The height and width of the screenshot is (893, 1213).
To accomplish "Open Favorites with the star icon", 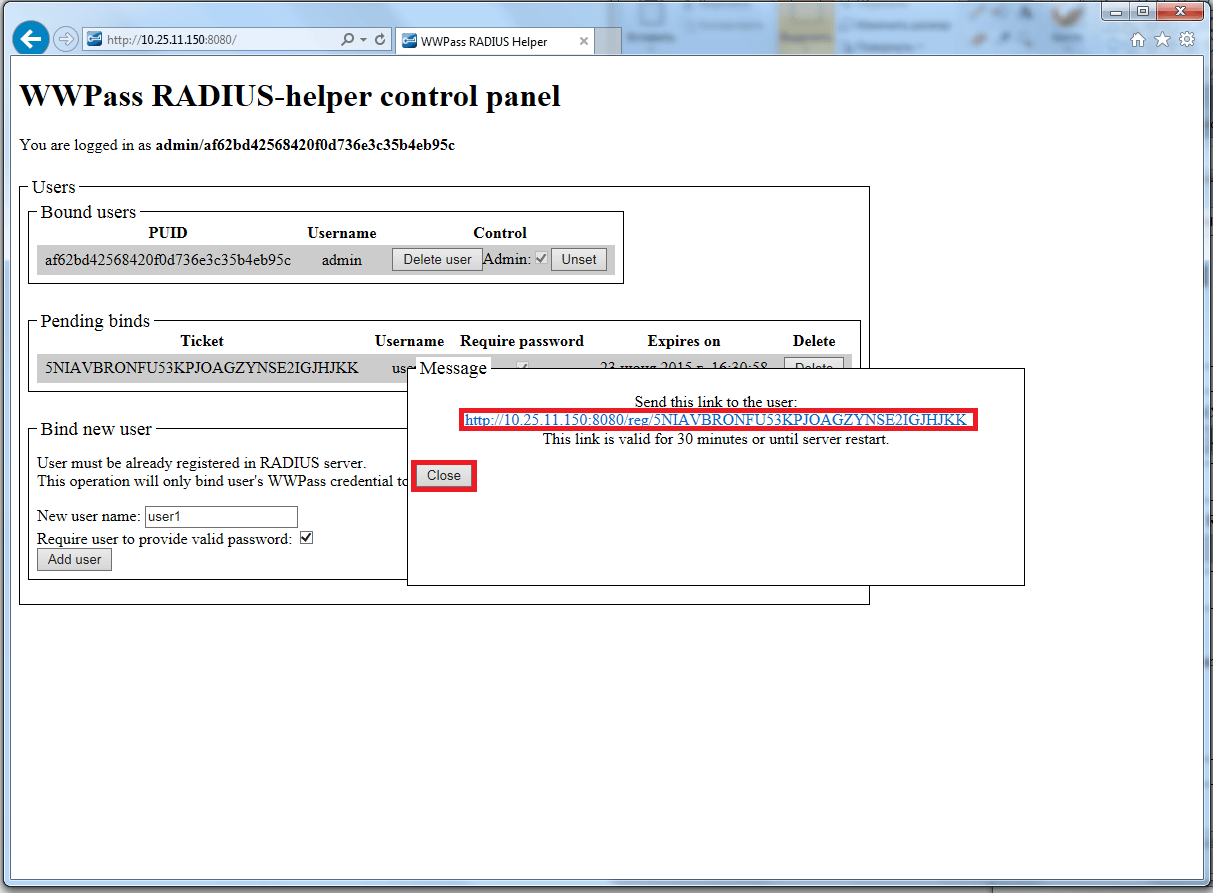I will pyautogui.click(x=1162, y=40).
